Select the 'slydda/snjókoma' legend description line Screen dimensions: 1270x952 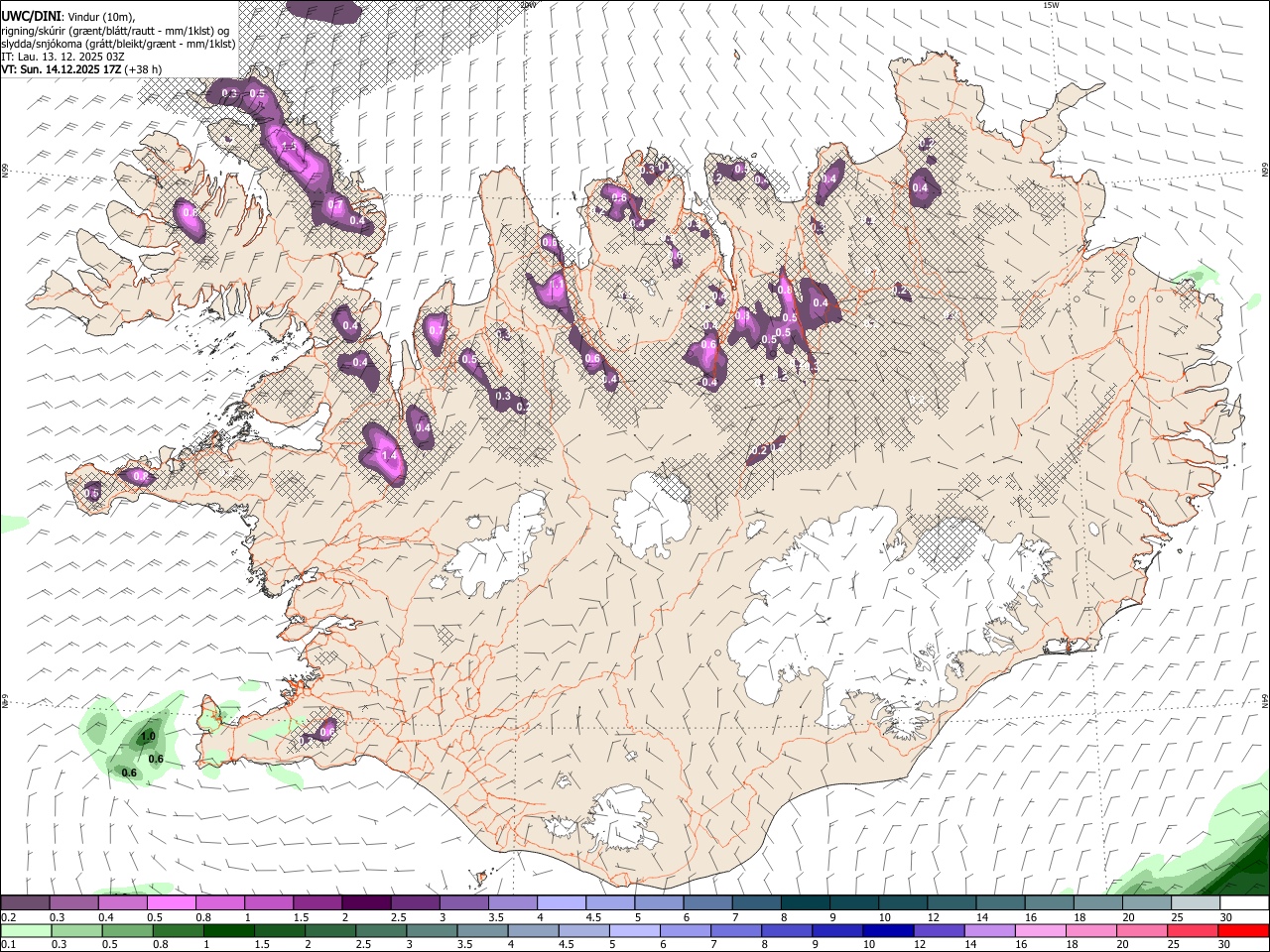[118, 44]
